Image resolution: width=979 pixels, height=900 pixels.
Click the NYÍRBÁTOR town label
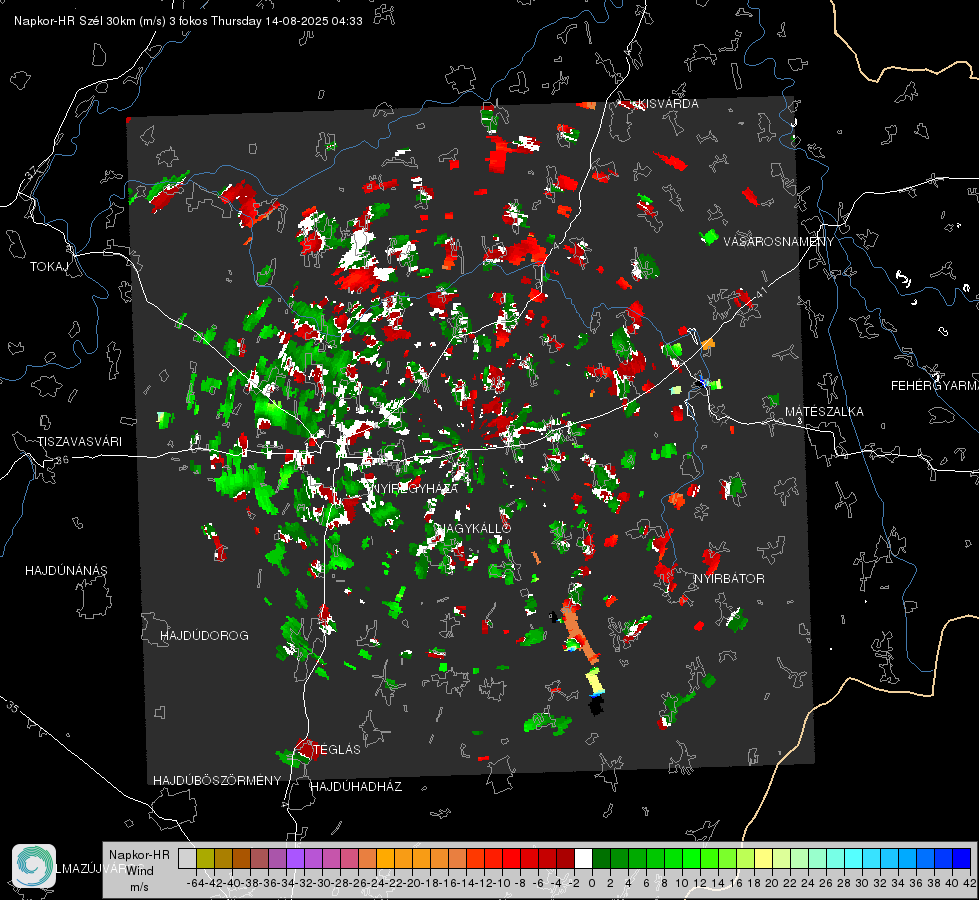pos(729,579)
